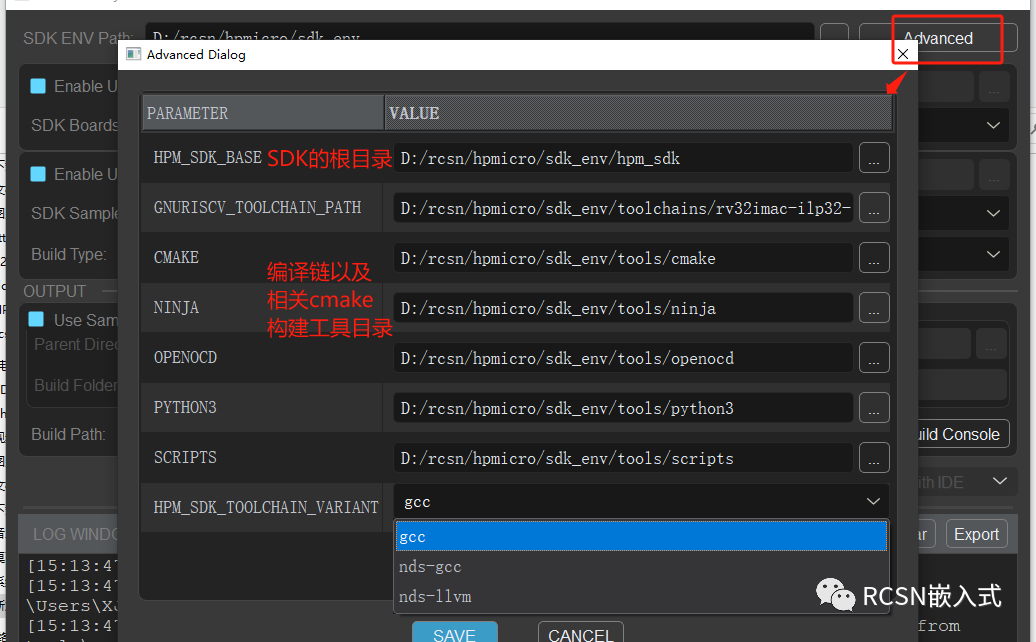1036x642 pixels.
Task: Expand the SDK Samples dropdown arrow
Action: pyautogui.click(x=993, y=212)
